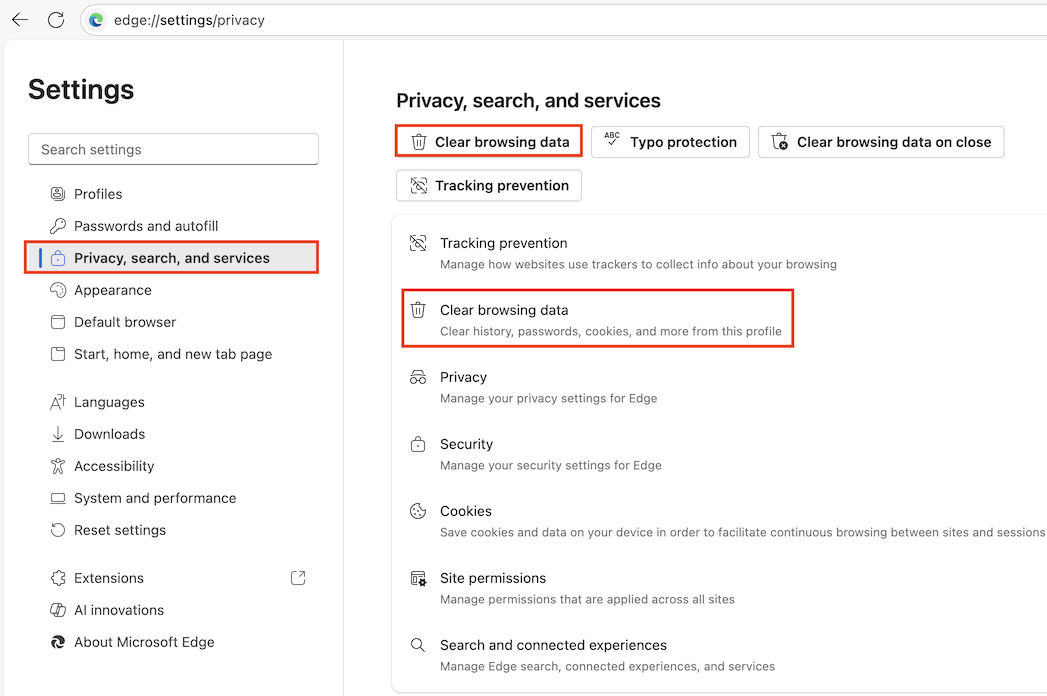This screenshot has width=1047, height=696.
Task: Click the browser back arrow
Action: tap(20, 19)
